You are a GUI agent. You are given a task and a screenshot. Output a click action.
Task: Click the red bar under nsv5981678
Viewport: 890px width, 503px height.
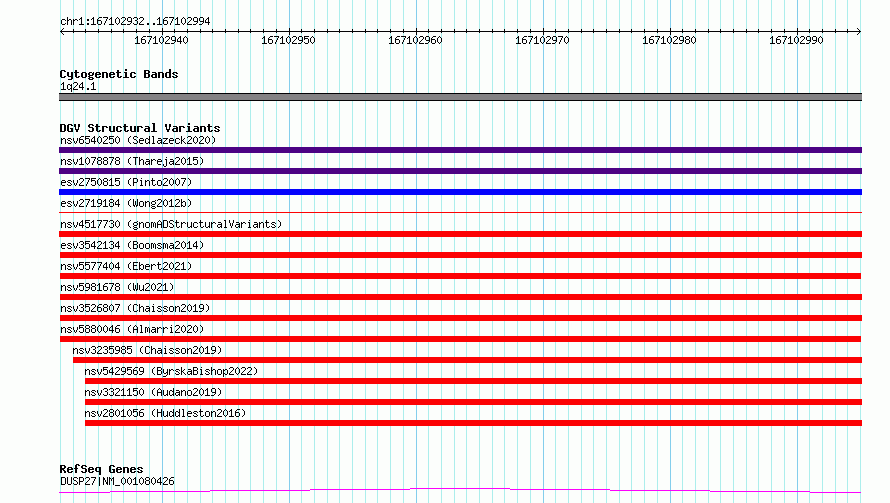pyautogui.click(x=460, y=297)
